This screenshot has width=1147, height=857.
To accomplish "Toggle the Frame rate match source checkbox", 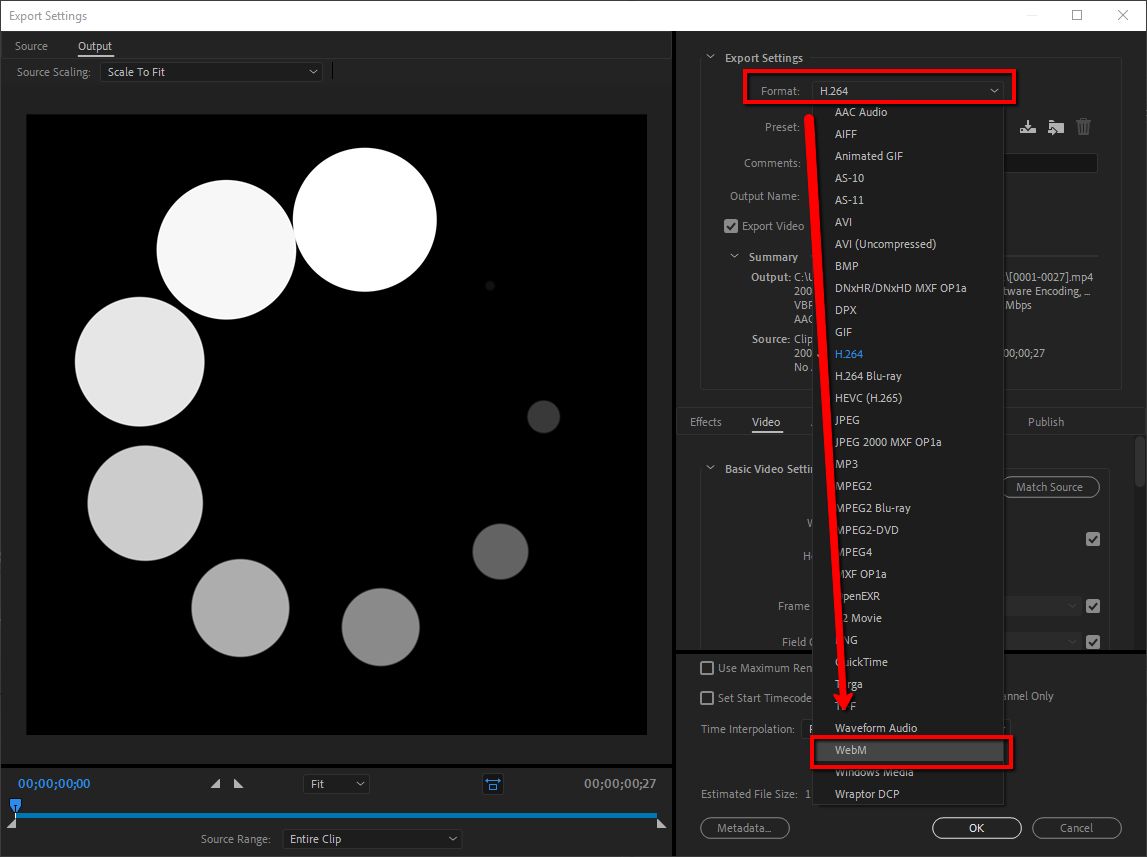I will 1093,605.
